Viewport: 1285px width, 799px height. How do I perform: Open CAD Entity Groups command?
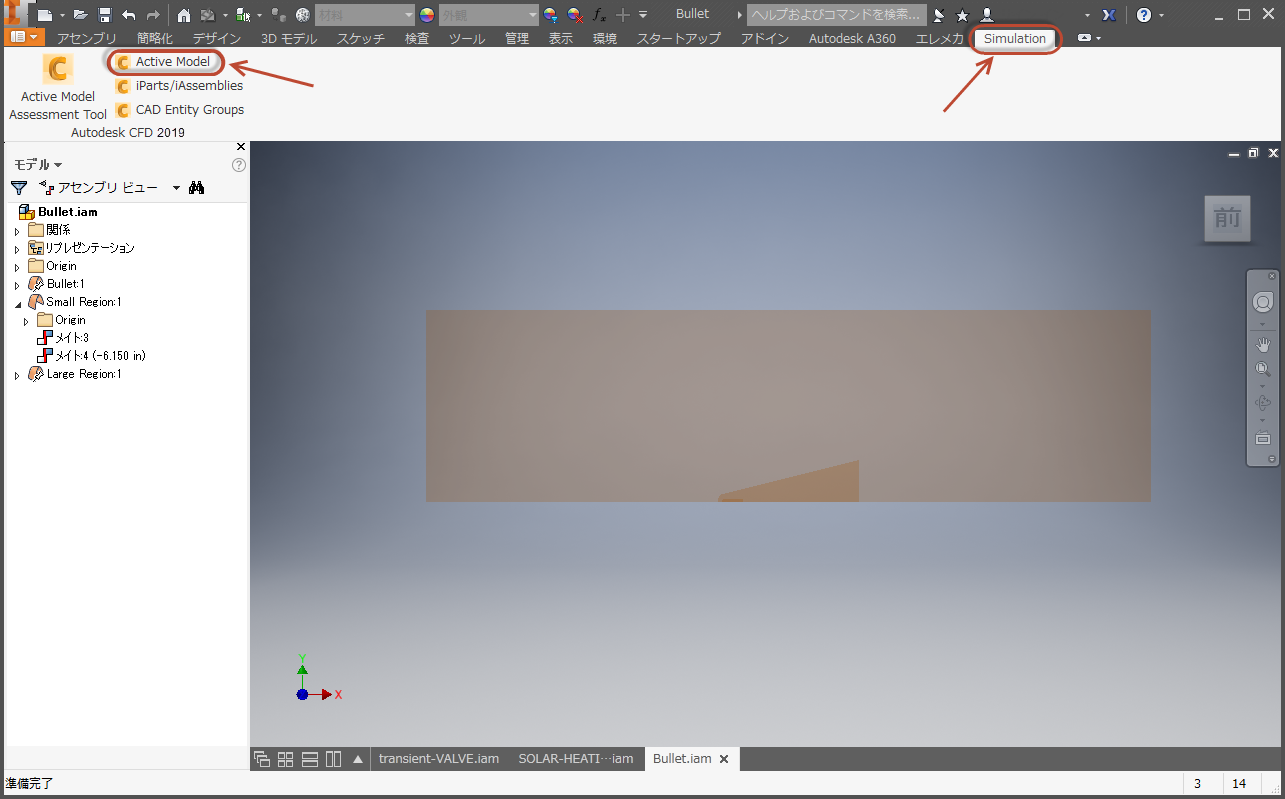click(x=179, y=110)
